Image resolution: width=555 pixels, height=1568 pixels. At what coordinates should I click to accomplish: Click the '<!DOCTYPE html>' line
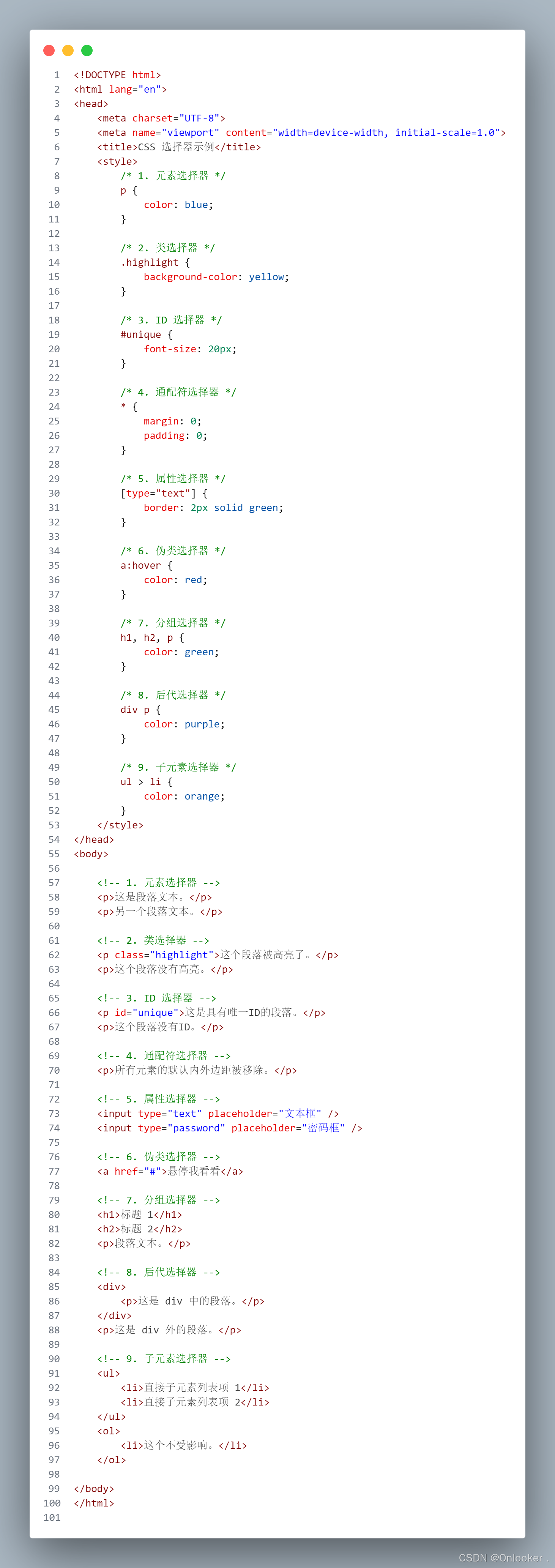tap(117, 75)
